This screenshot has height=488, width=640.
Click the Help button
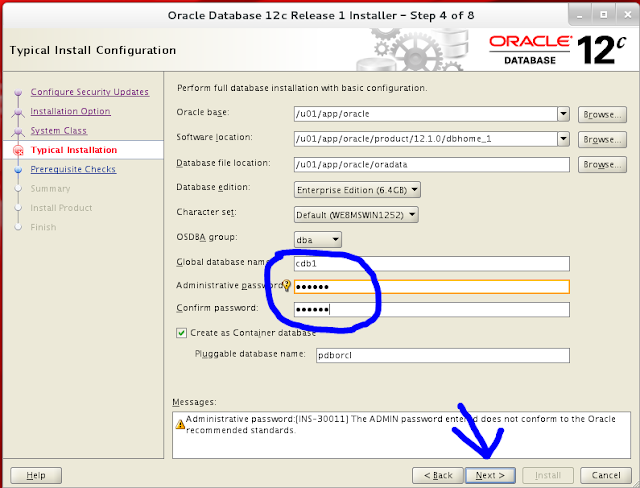click(x=36, y=475)
